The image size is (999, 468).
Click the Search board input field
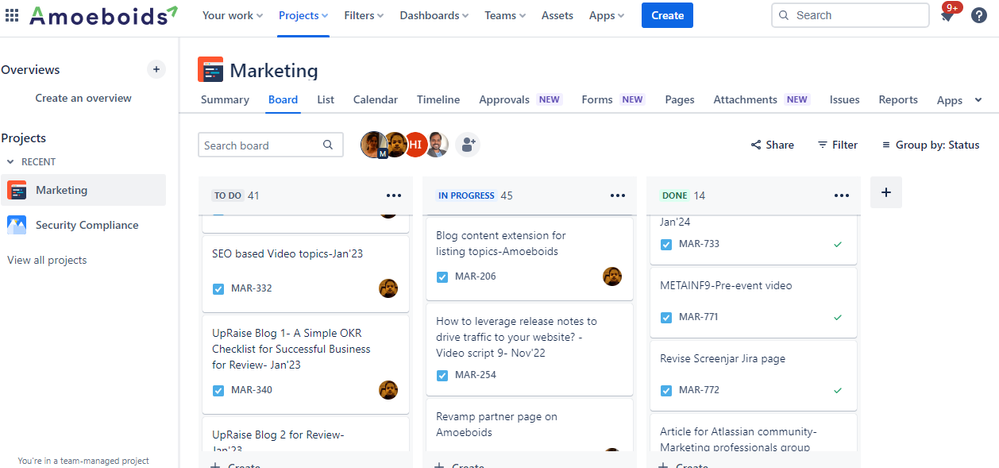coord(271,145)
